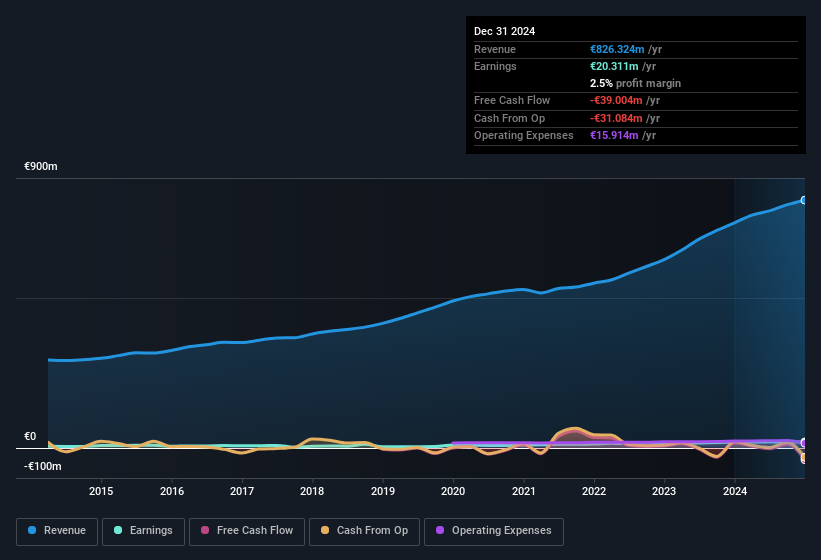This screenshot has width=821, height=560.
Task: Click the 2.5% profit margin text
Action: (x=635, y=83)
